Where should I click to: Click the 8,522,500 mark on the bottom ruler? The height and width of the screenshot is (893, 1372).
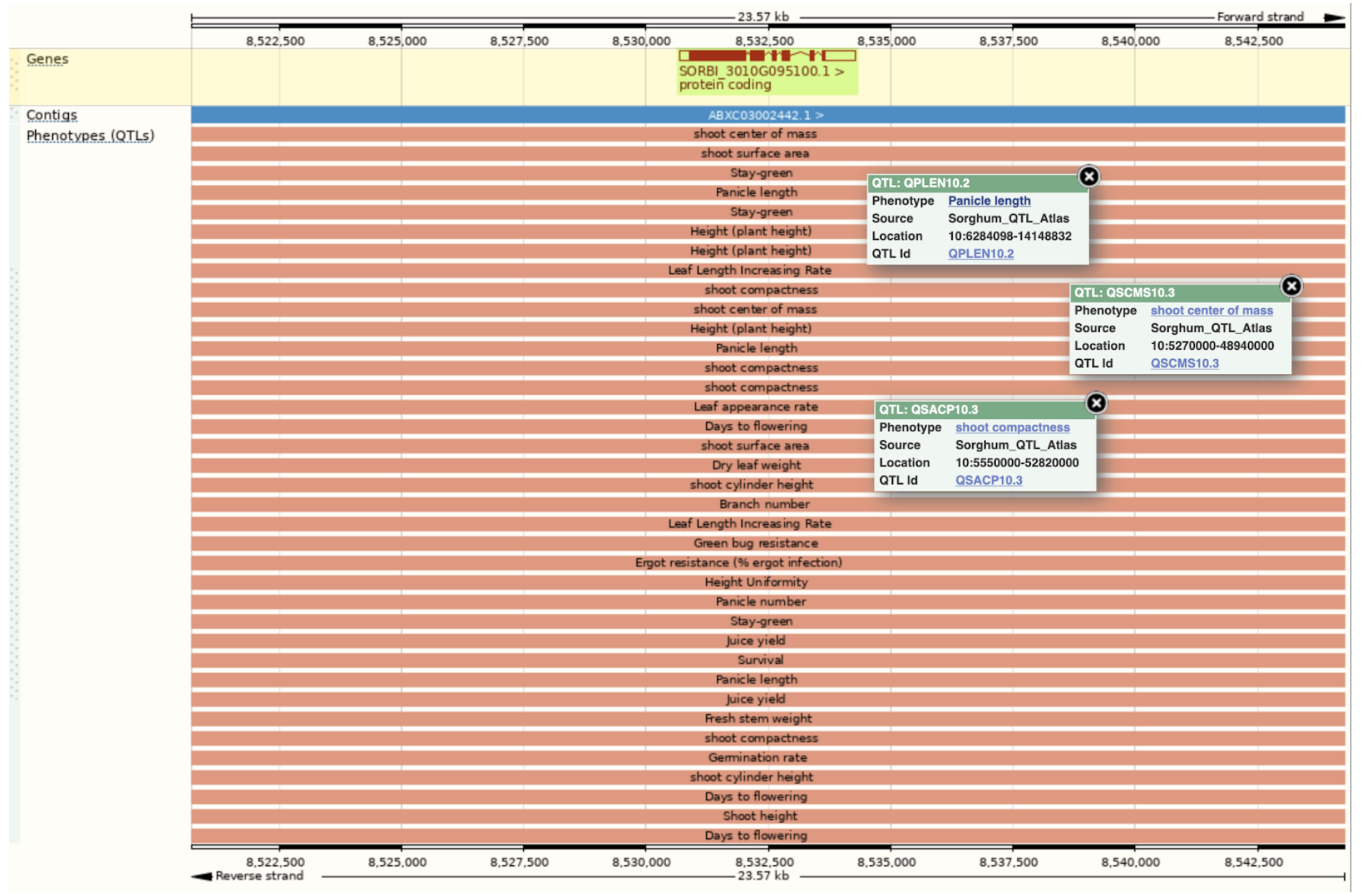tap(275, 861)
